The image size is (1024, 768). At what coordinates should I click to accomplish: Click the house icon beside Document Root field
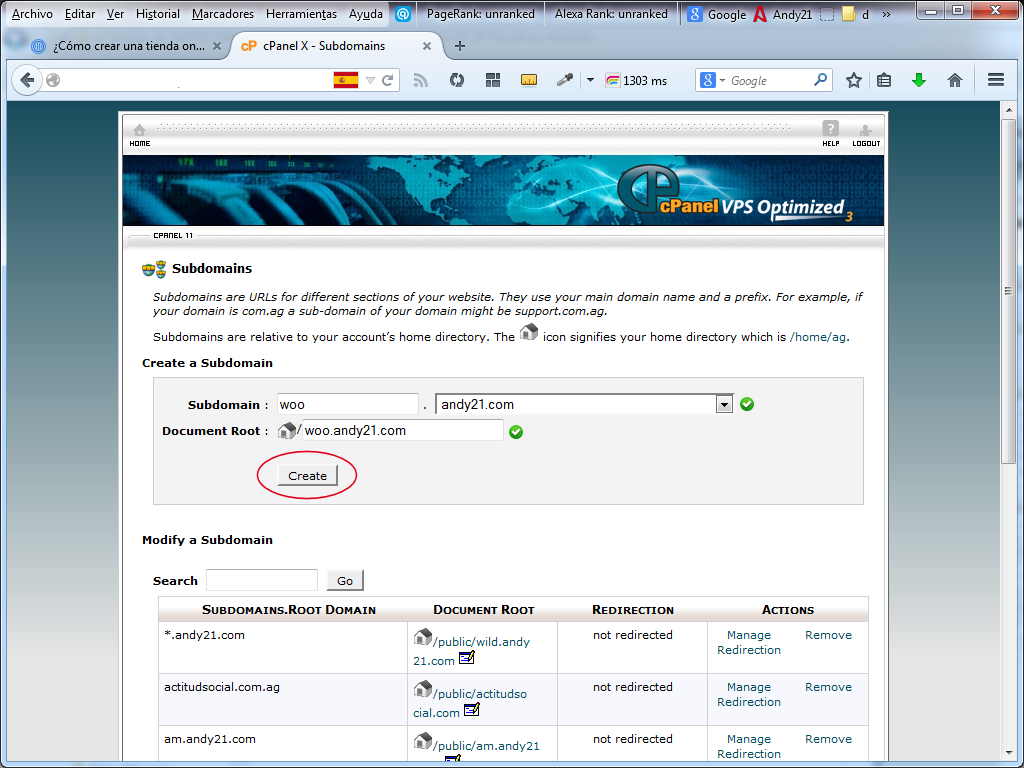click(287, 430)
